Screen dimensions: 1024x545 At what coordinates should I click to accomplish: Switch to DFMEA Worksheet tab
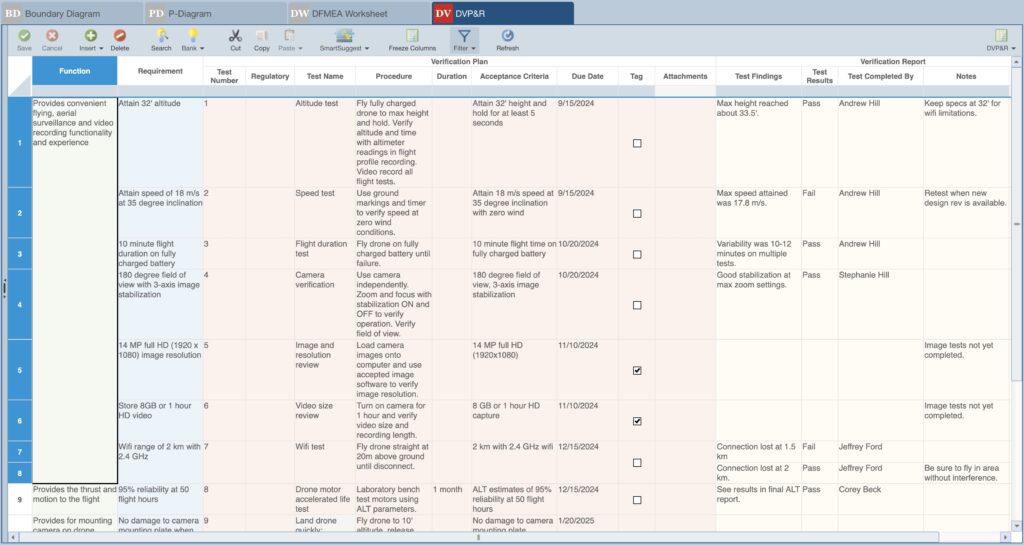[359, 13]
